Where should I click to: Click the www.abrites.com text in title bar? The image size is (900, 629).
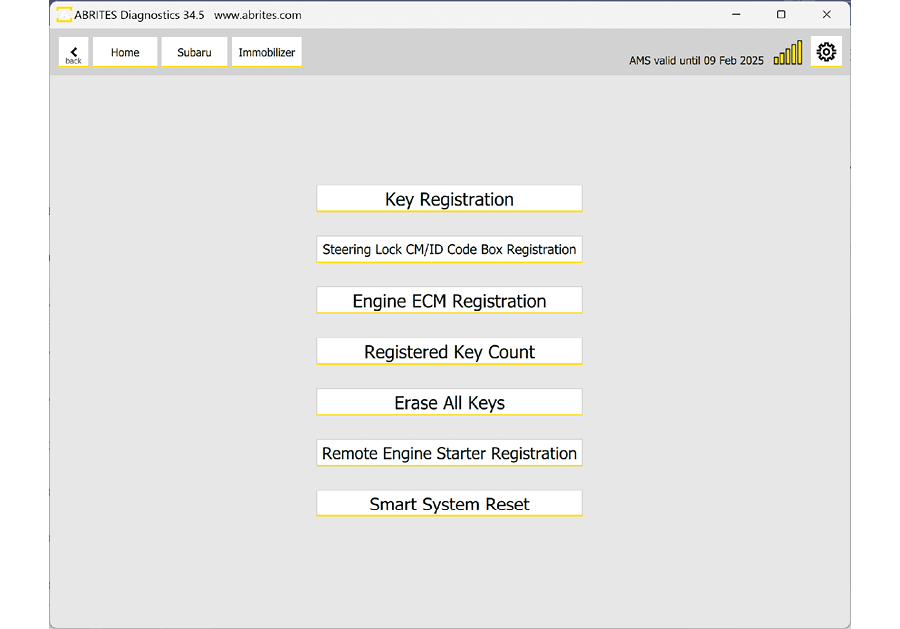click(x=257, y=15)
